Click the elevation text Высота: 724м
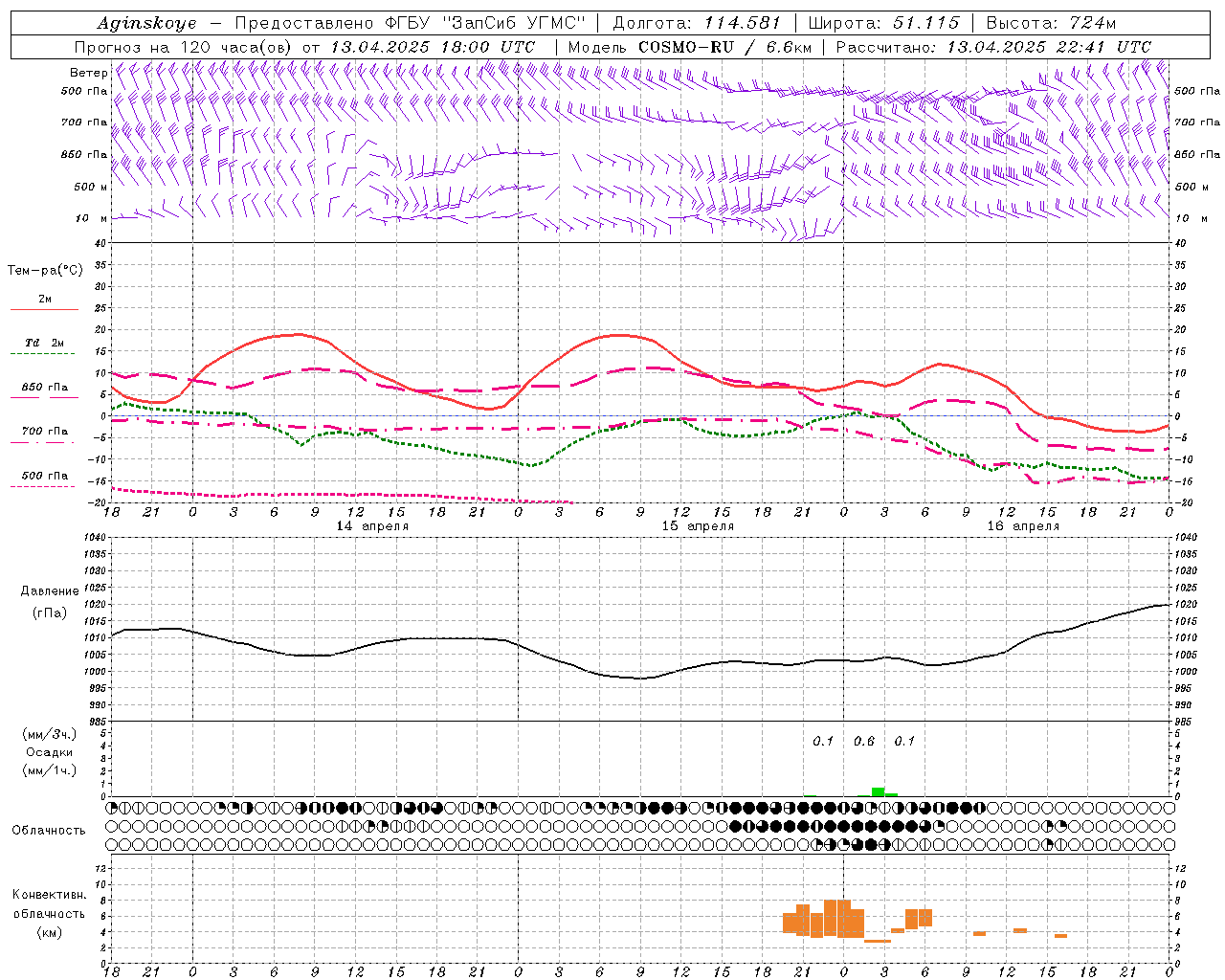Image resolution: width=1225 pixels, height=980 pixels. pos(1051,23)
